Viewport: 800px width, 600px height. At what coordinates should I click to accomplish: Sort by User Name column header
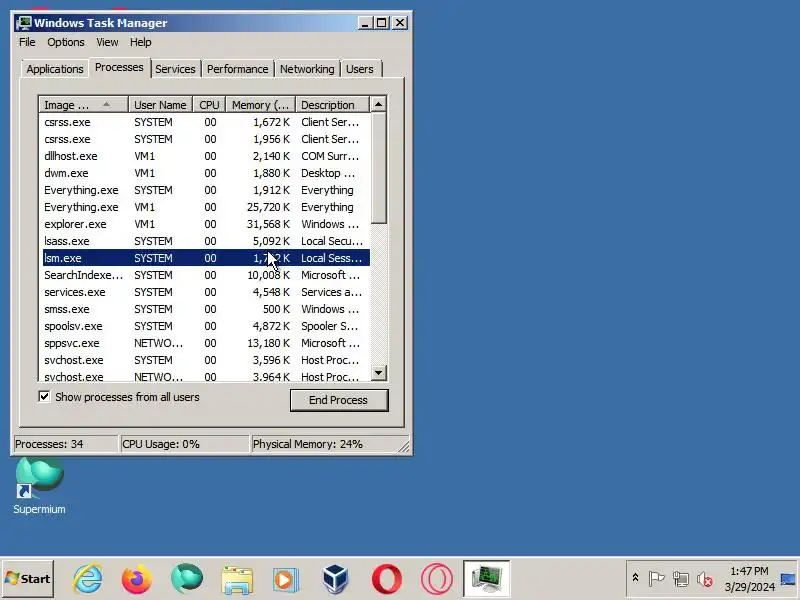[160, 105]
